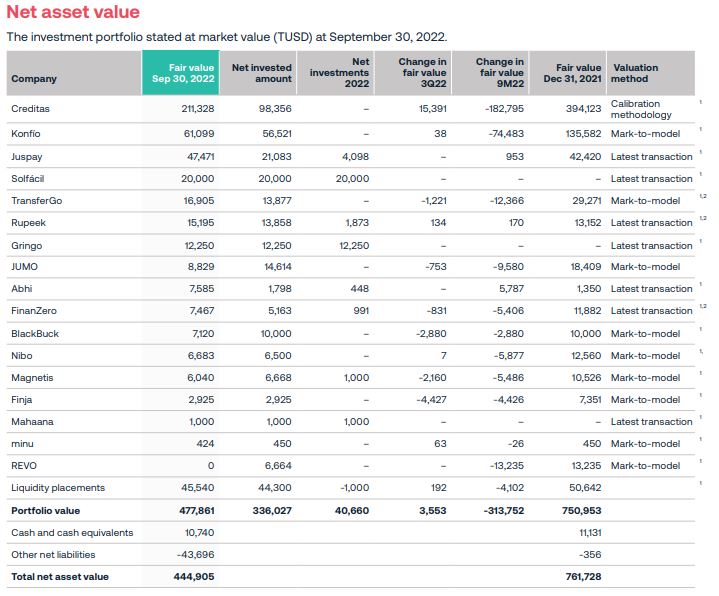Click the "Net asset value" heading
The height and width of the screenshot is (596, 719).
[x=74, y=13]
